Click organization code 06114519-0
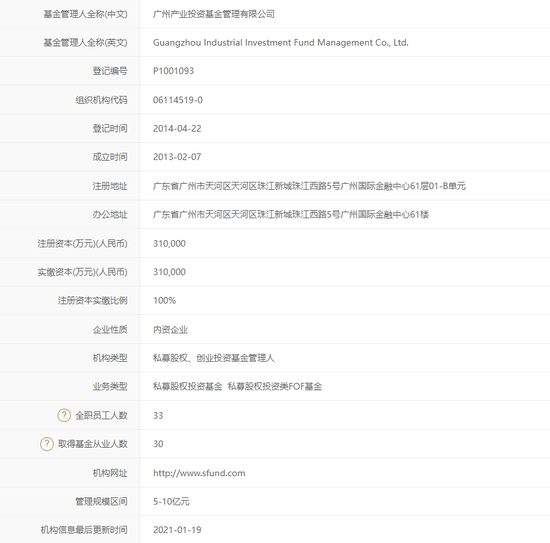Viewport: 550px width, 543px height. point(178,100)
